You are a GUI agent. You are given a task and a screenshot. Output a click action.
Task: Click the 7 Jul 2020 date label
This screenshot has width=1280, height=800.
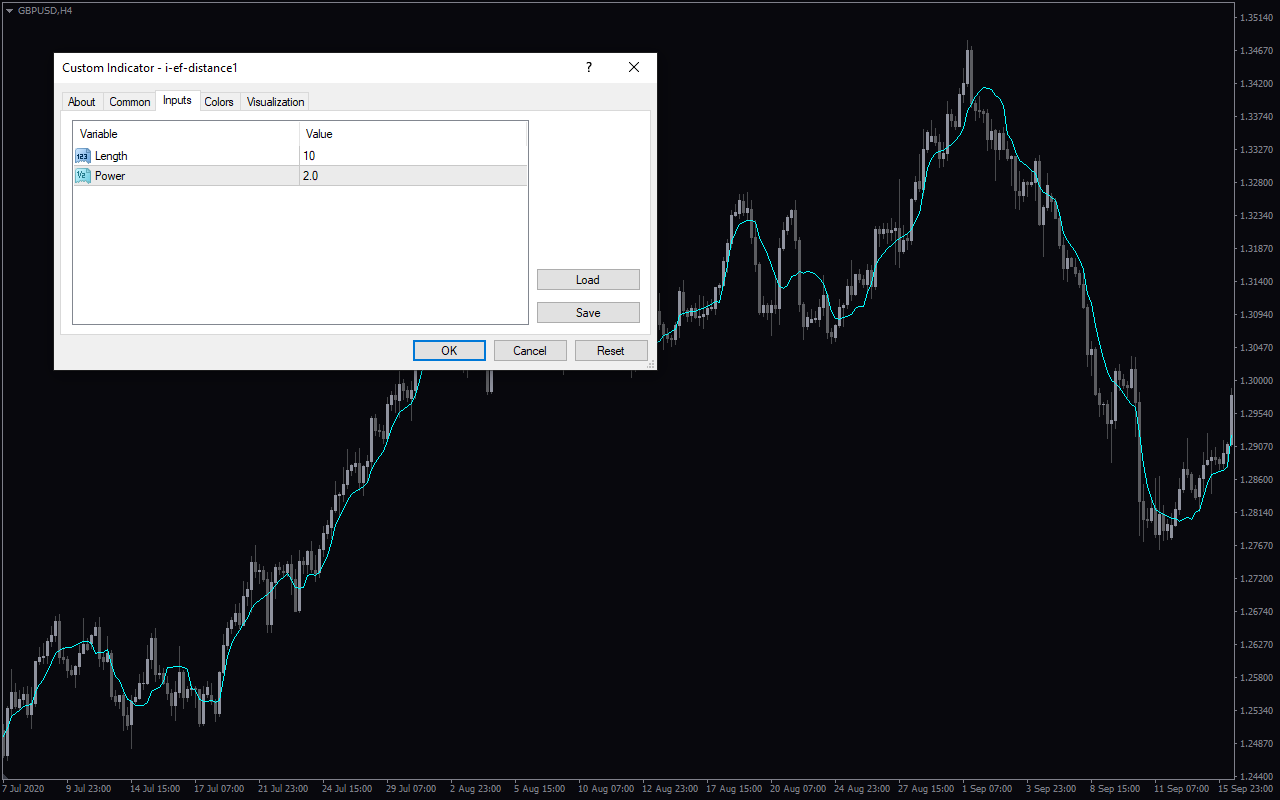coord(24,788)
